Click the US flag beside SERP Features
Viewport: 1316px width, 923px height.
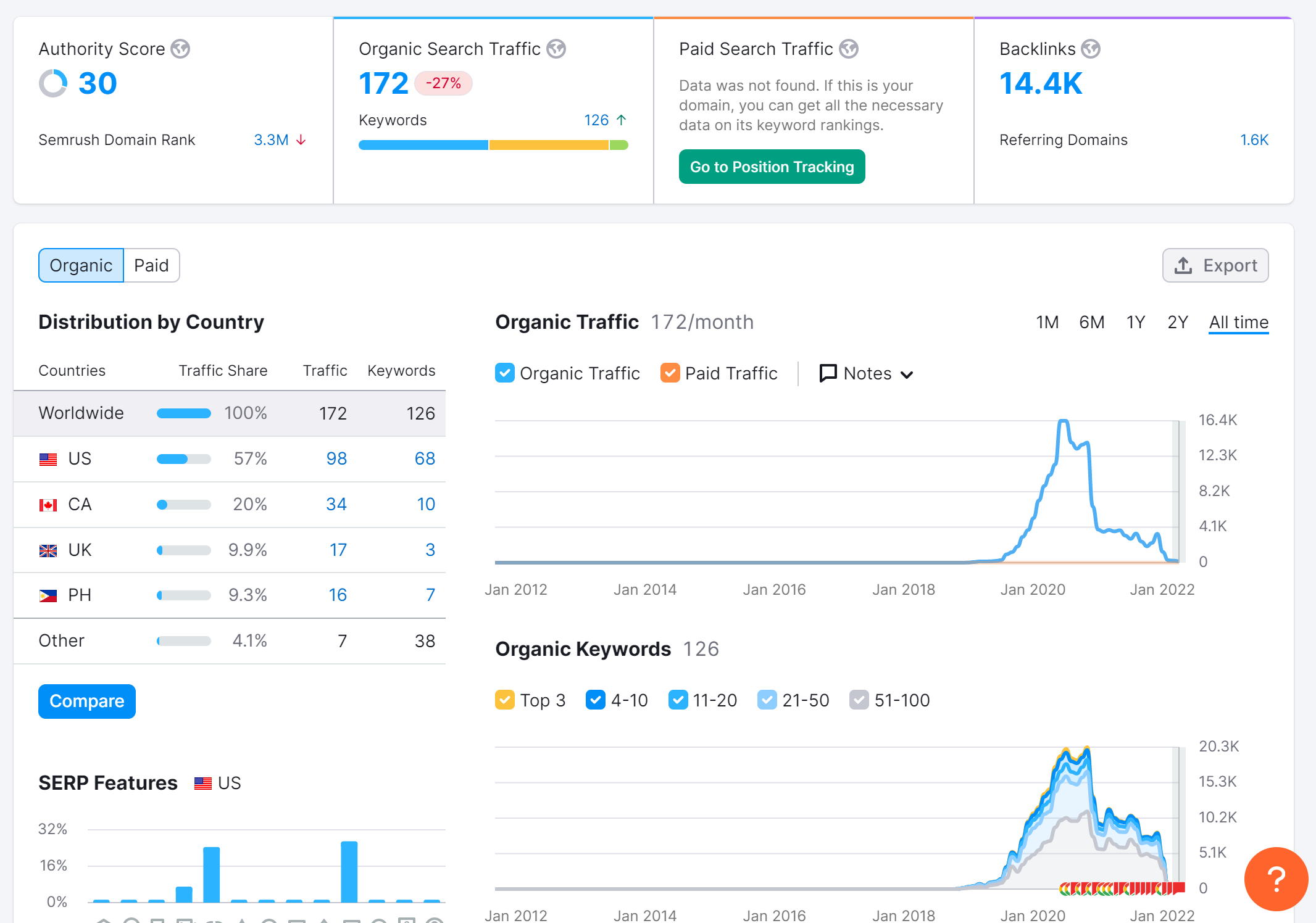click(203, 783)
